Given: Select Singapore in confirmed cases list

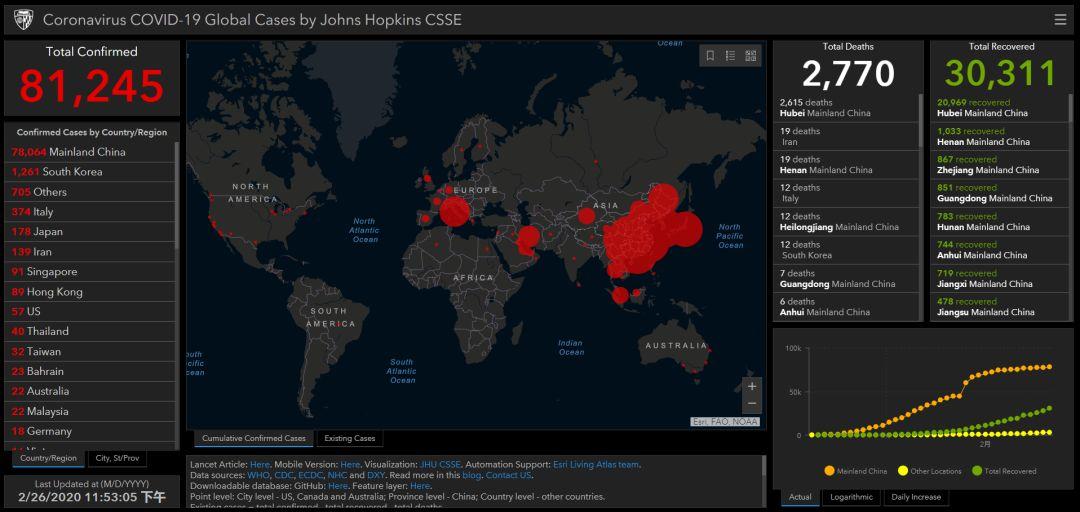Looking at the screenshot, I should tap(91, 272).
